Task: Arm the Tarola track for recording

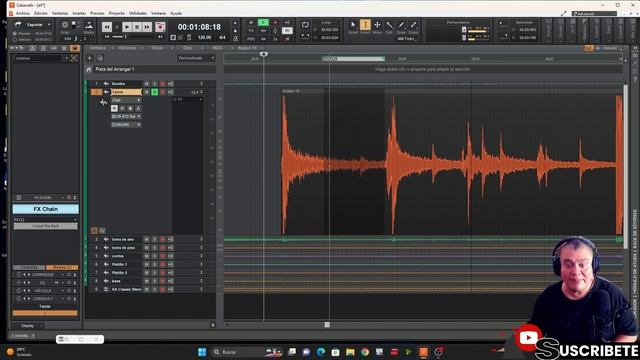Action: click(162, 92)
